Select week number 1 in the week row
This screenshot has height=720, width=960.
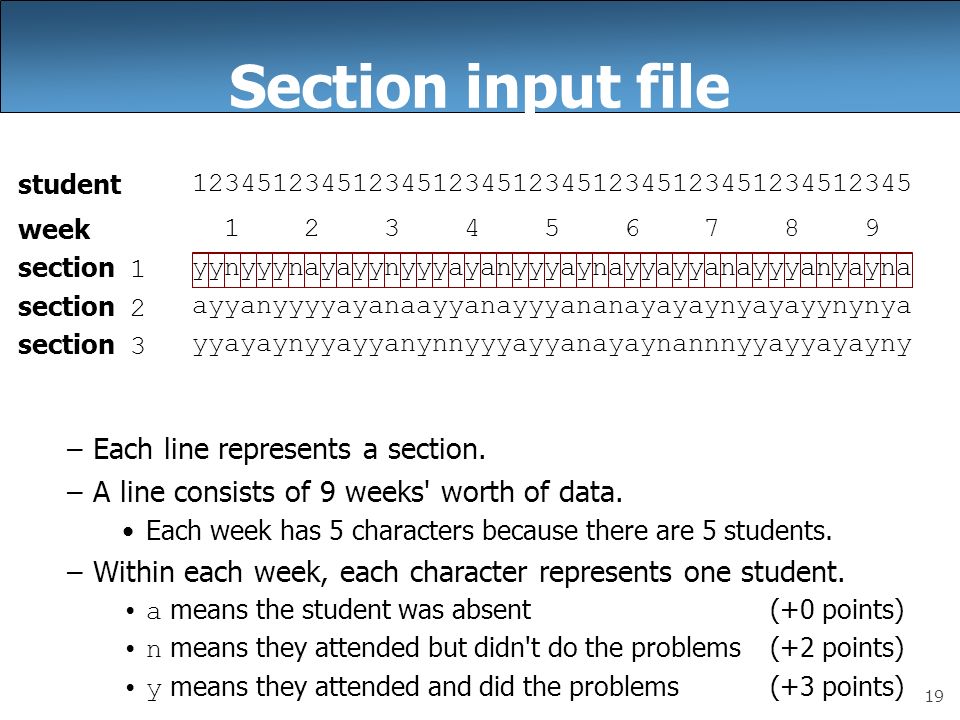tap(231, 228)
